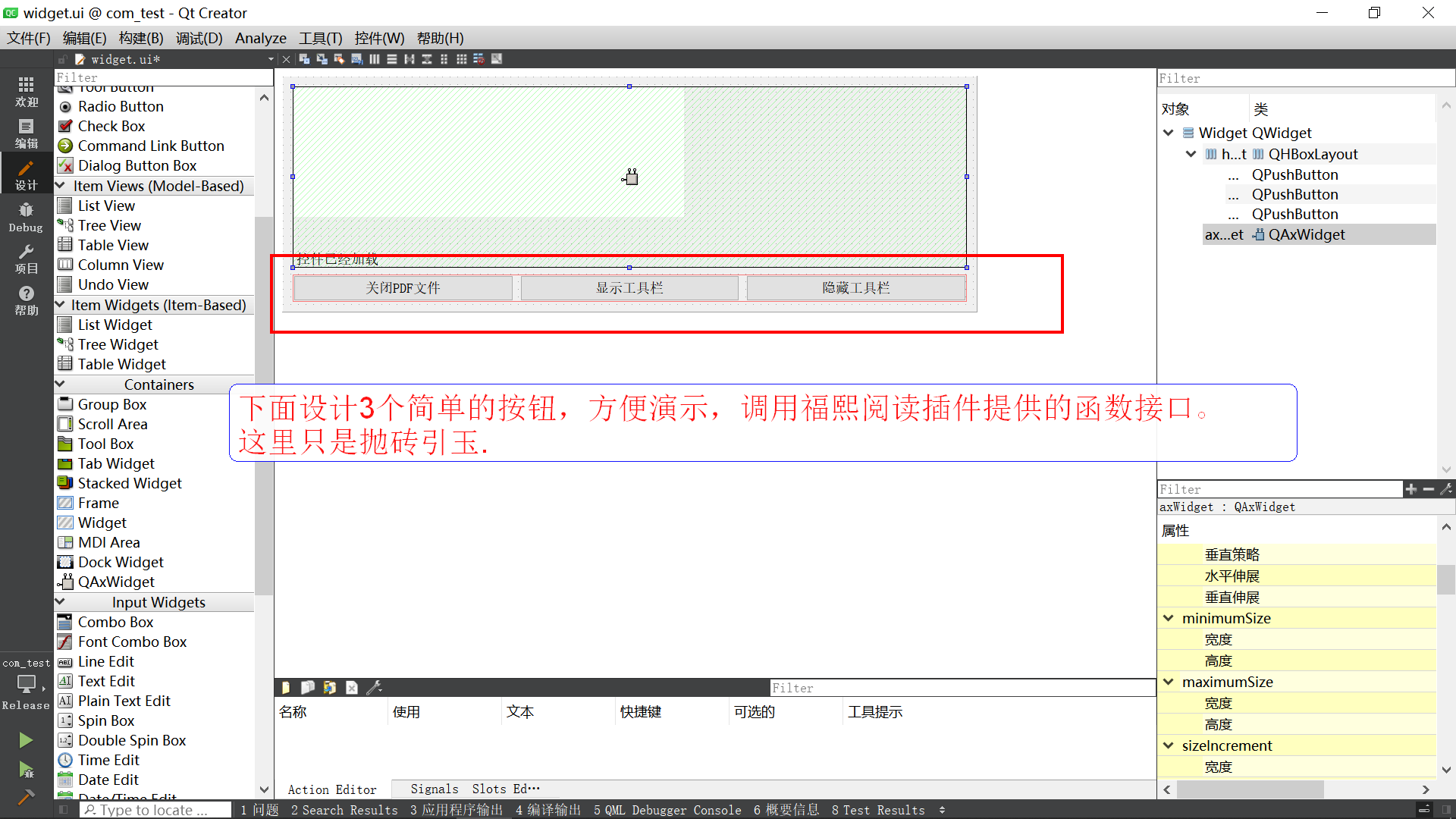This screenshot has height=819, width=1456.
Task: Click the 关闭PDF文件 button on form
Action: click(x=403, y=288)
